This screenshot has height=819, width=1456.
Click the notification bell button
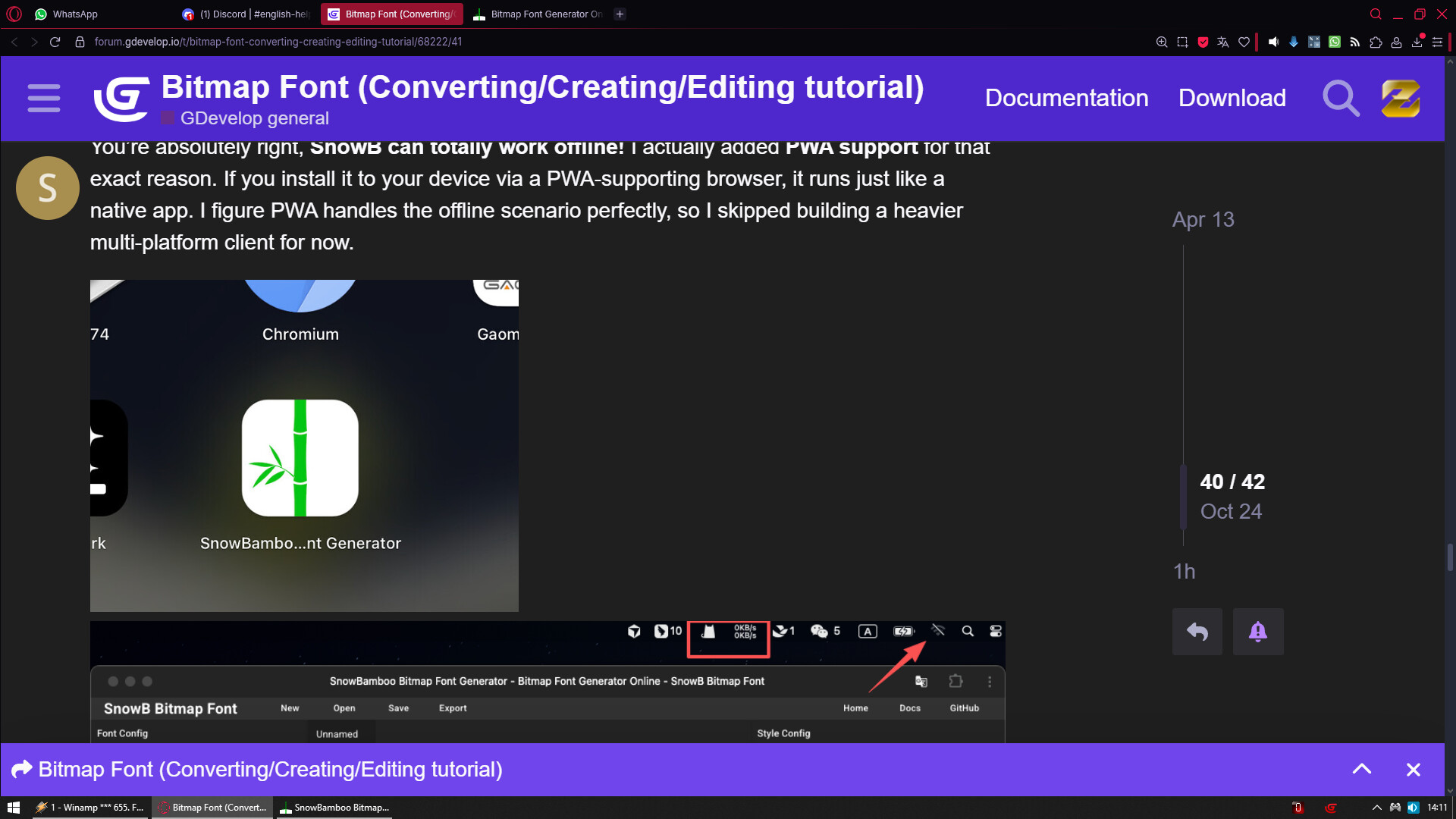coord(1258,632)
